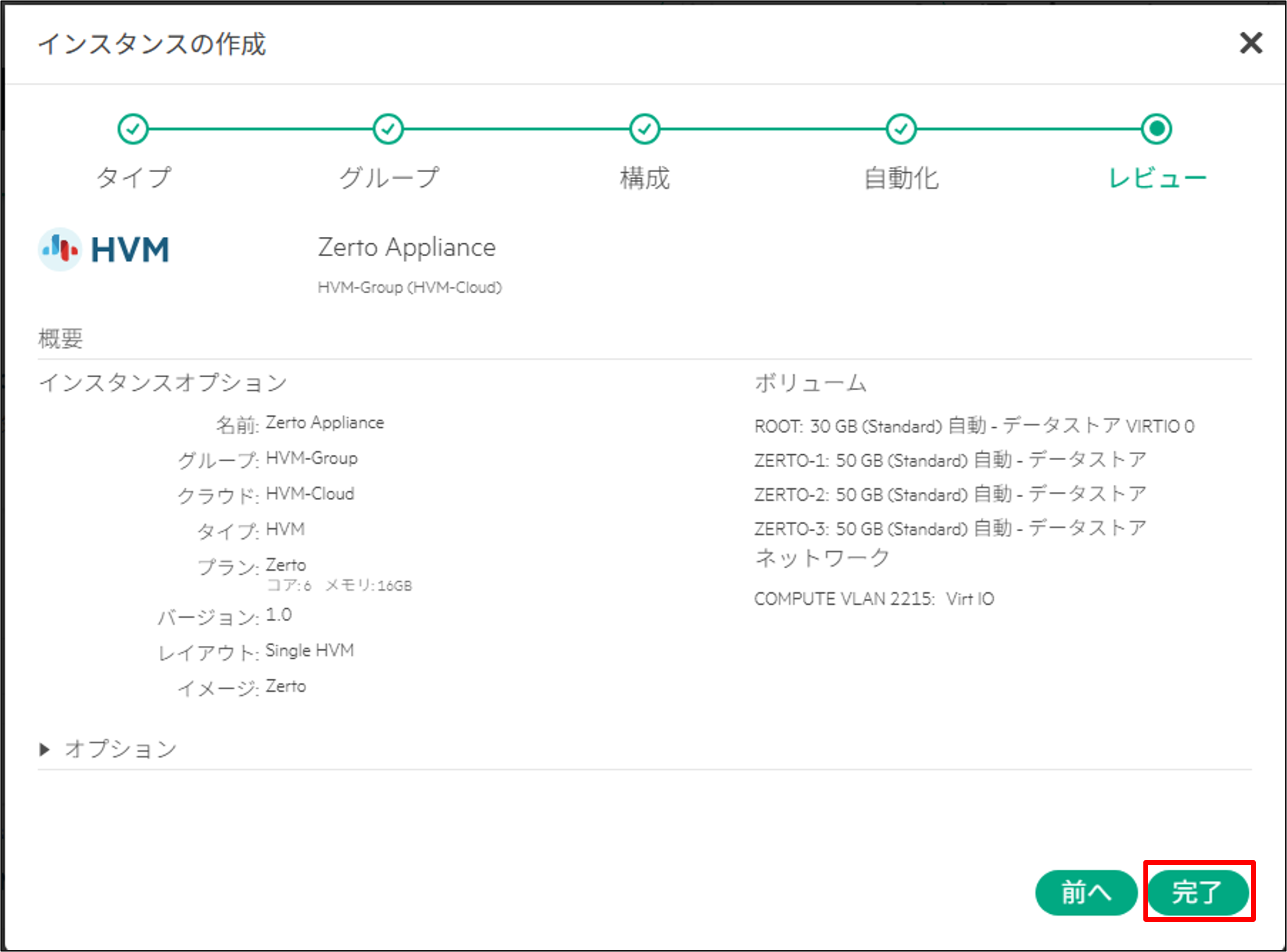Click the 構成 step check icon
The height and width of the screenshot is (952, 1287).
point(645,129)
